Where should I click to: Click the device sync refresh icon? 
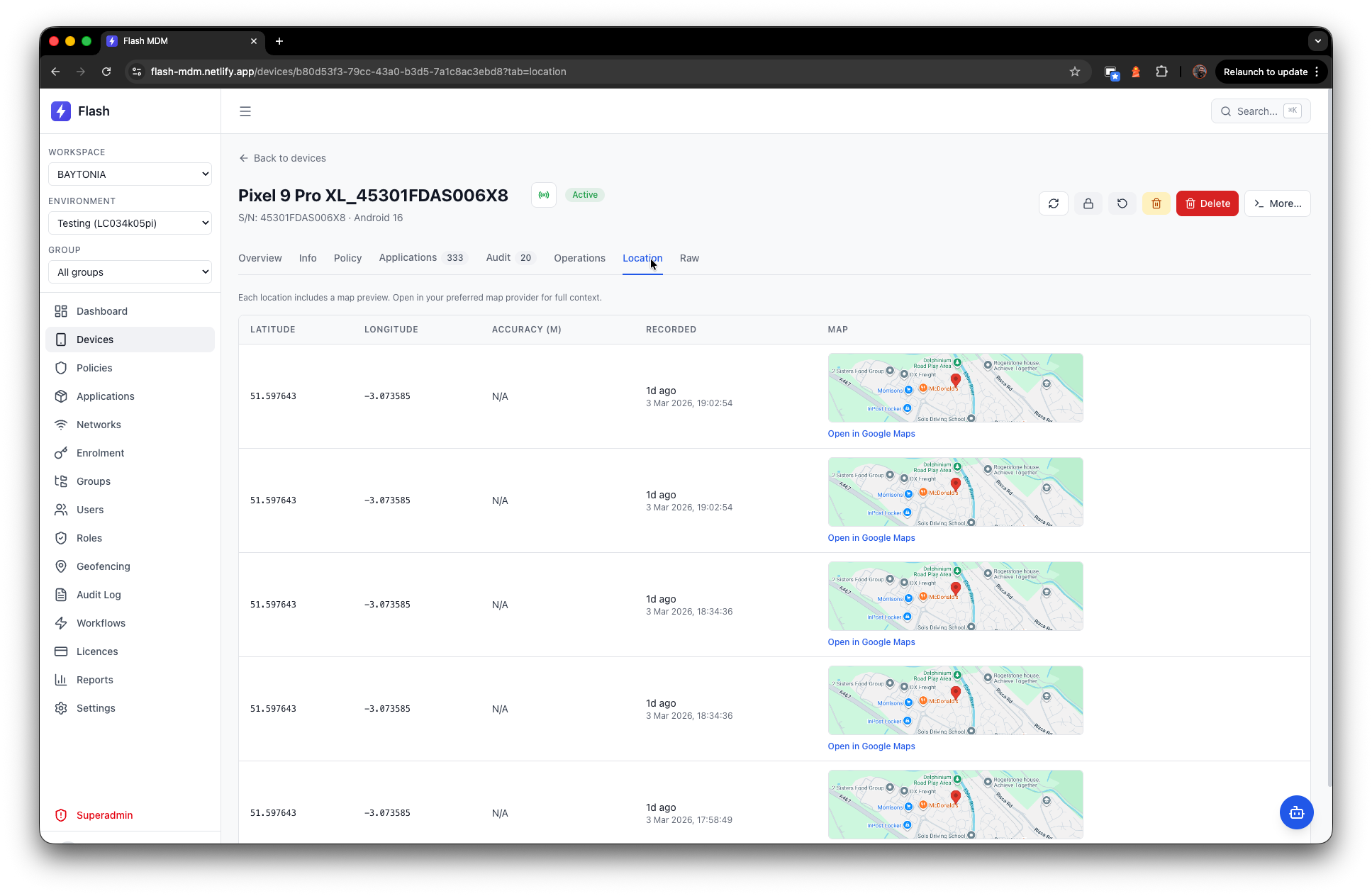pyautogui.click(x=1053, y=203)
